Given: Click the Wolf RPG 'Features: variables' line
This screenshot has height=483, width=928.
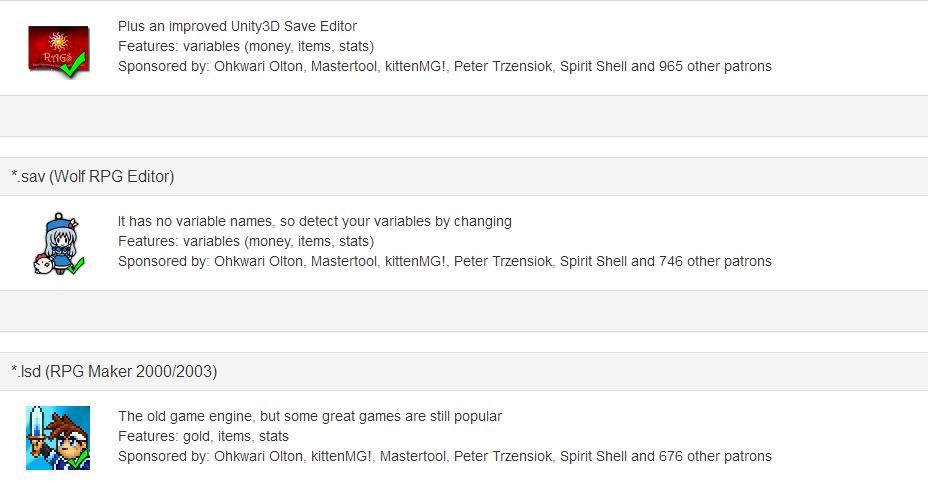Looking at the screenshot, I should (246, 241).
